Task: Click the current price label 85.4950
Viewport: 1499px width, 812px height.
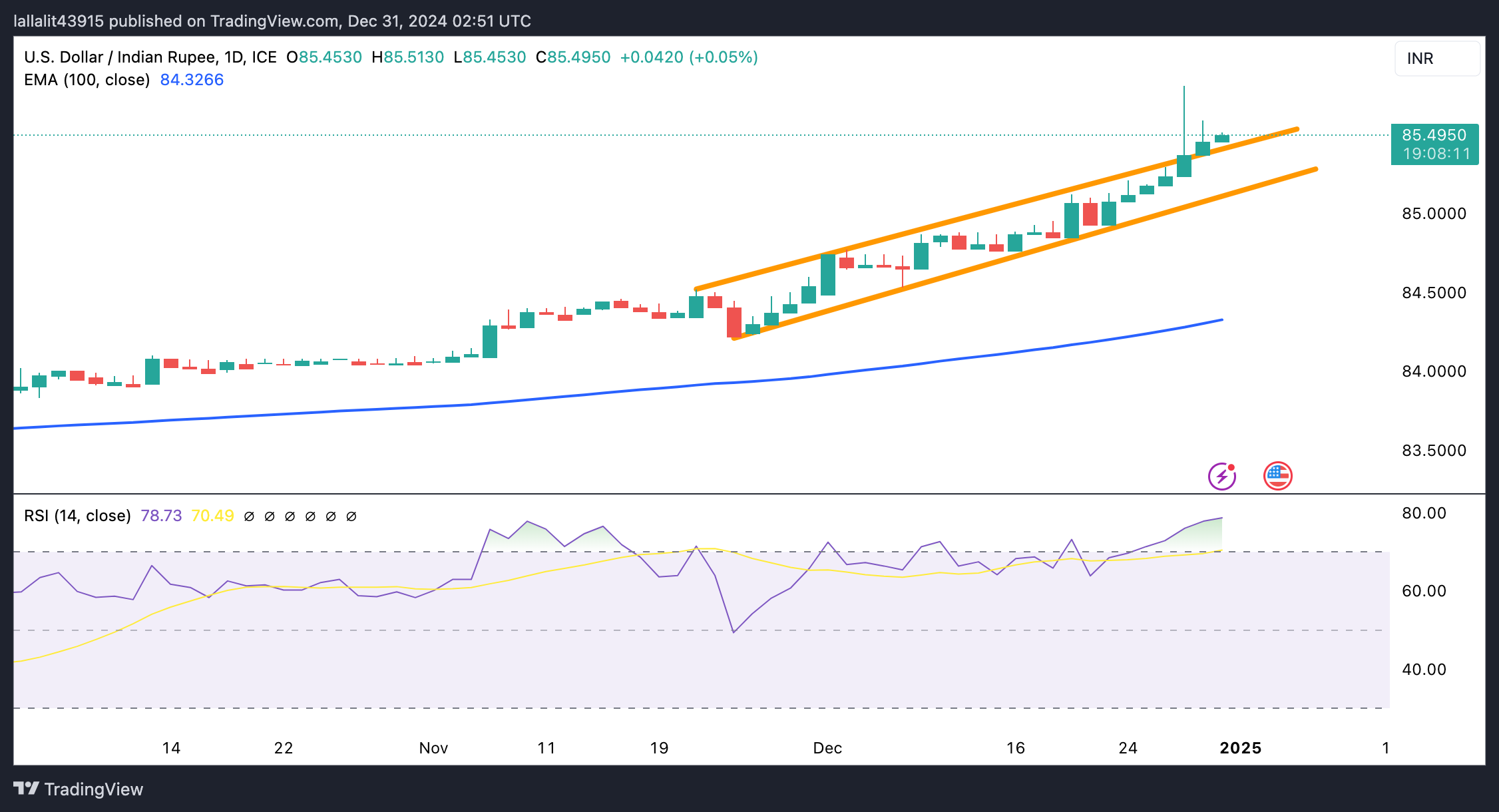Action: 1434,135
